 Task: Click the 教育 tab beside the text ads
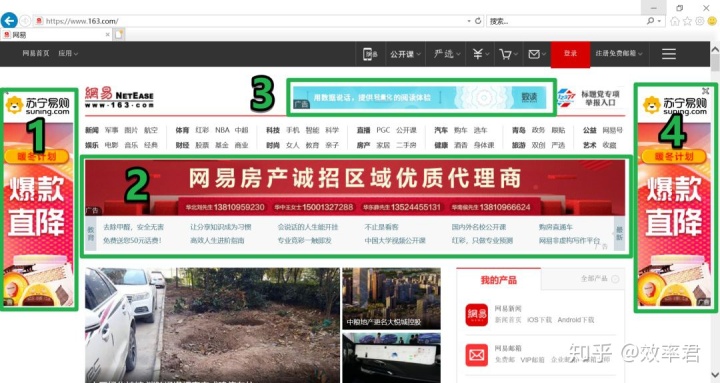click(90, 233)
